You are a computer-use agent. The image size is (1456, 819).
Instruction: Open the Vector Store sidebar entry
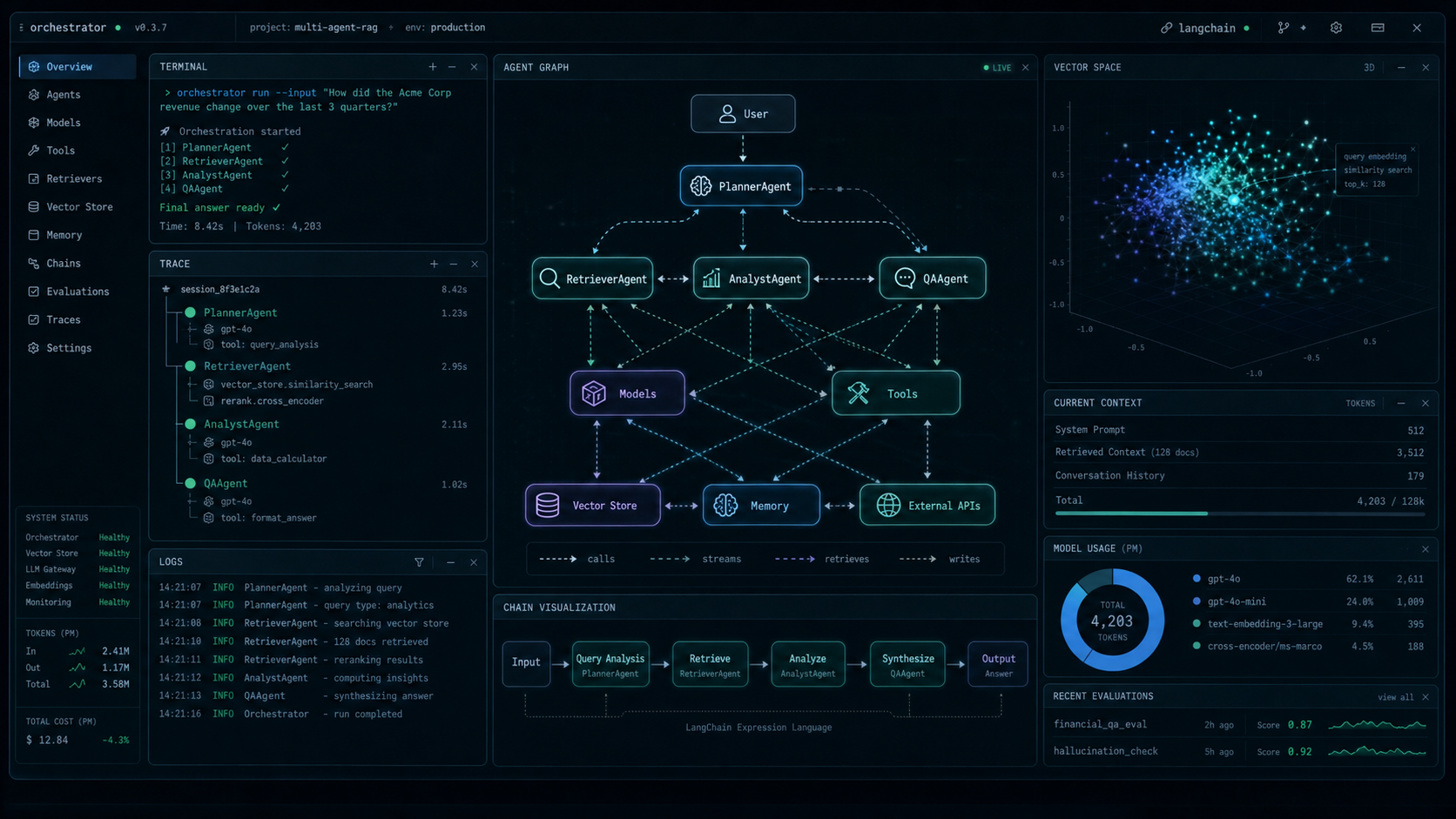[x=78, y=206]
